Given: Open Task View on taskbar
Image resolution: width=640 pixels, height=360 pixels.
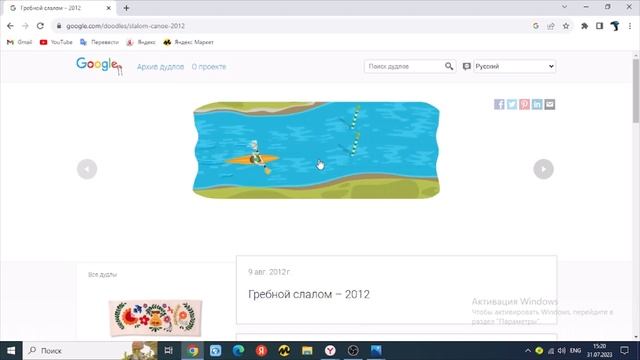Looking at the screenshot, I should coord(168,351).
